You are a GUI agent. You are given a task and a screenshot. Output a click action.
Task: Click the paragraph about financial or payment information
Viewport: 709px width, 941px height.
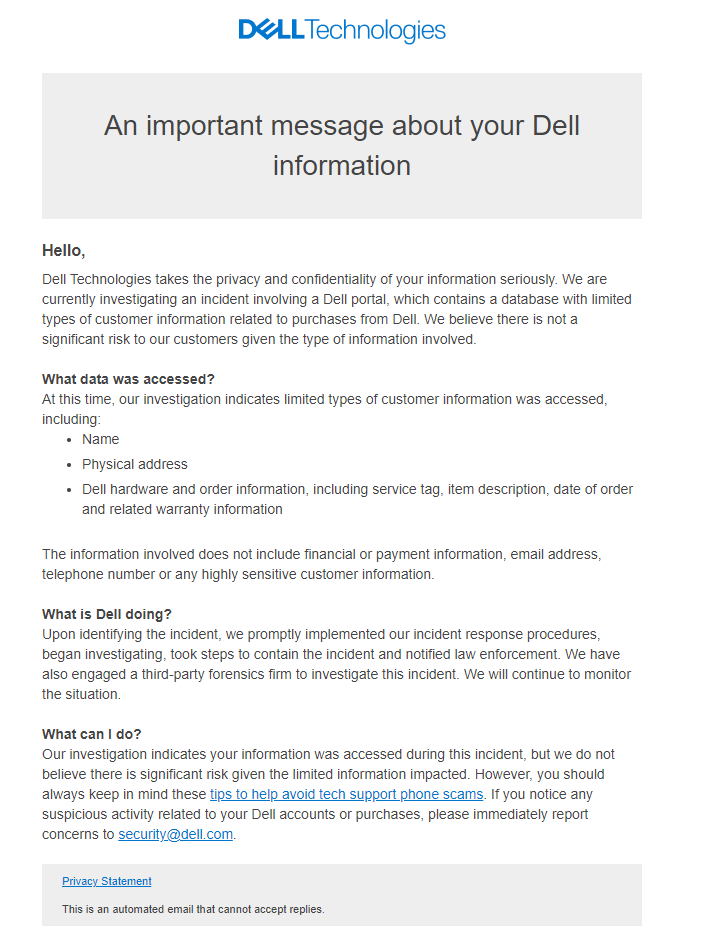(x=322, y=564)
